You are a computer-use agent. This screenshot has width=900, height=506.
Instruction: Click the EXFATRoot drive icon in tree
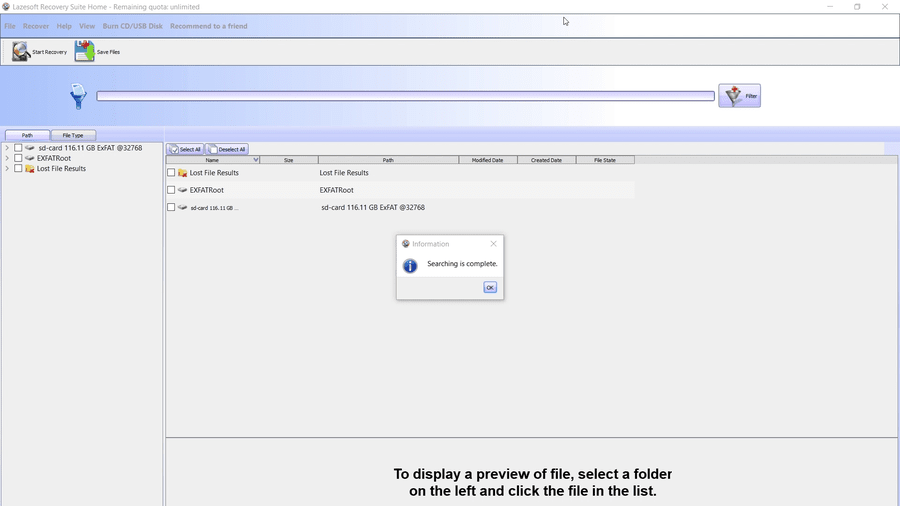click(30, 158)
